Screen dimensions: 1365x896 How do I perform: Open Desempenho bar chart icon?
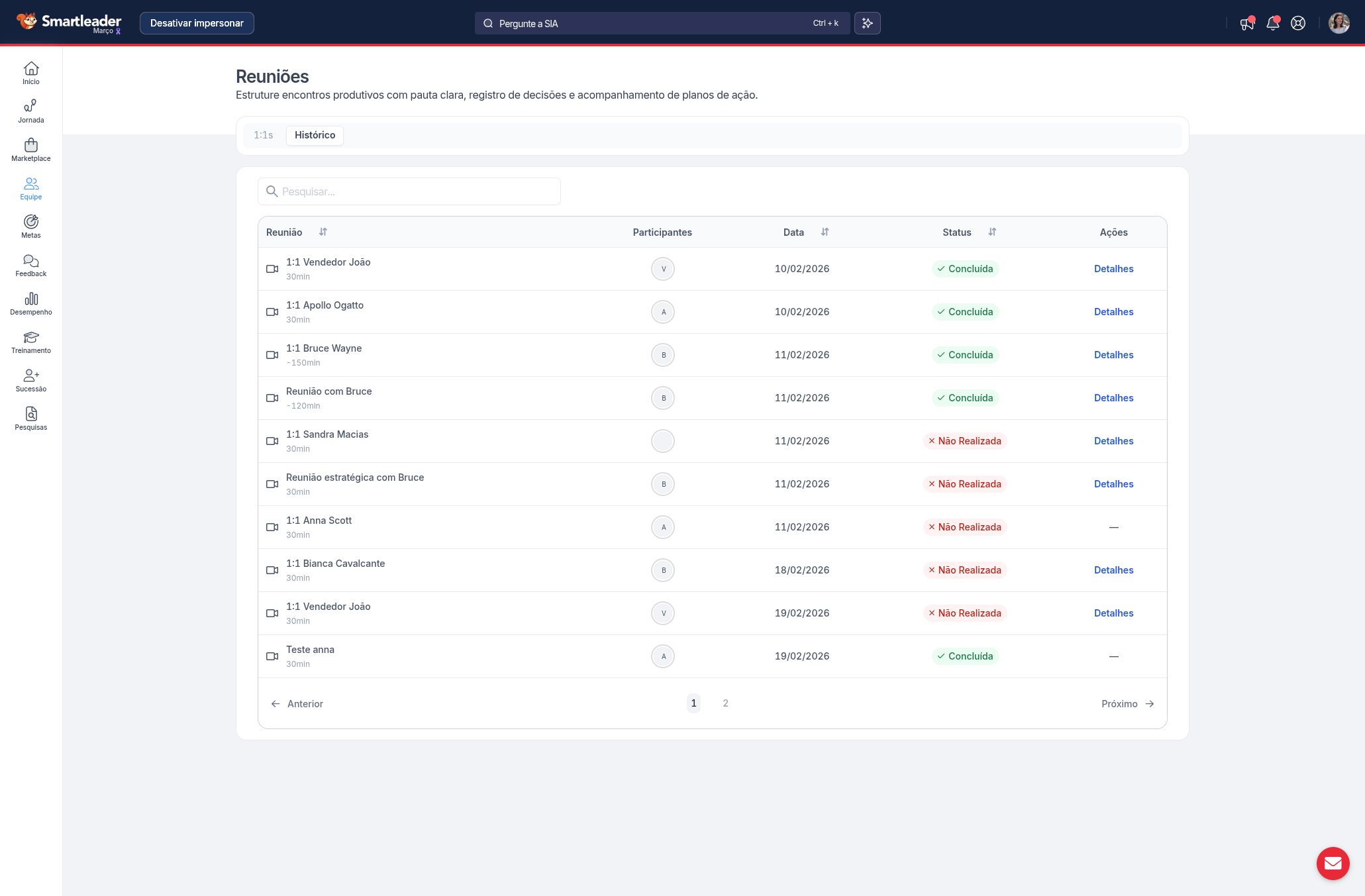pos(31,303)
